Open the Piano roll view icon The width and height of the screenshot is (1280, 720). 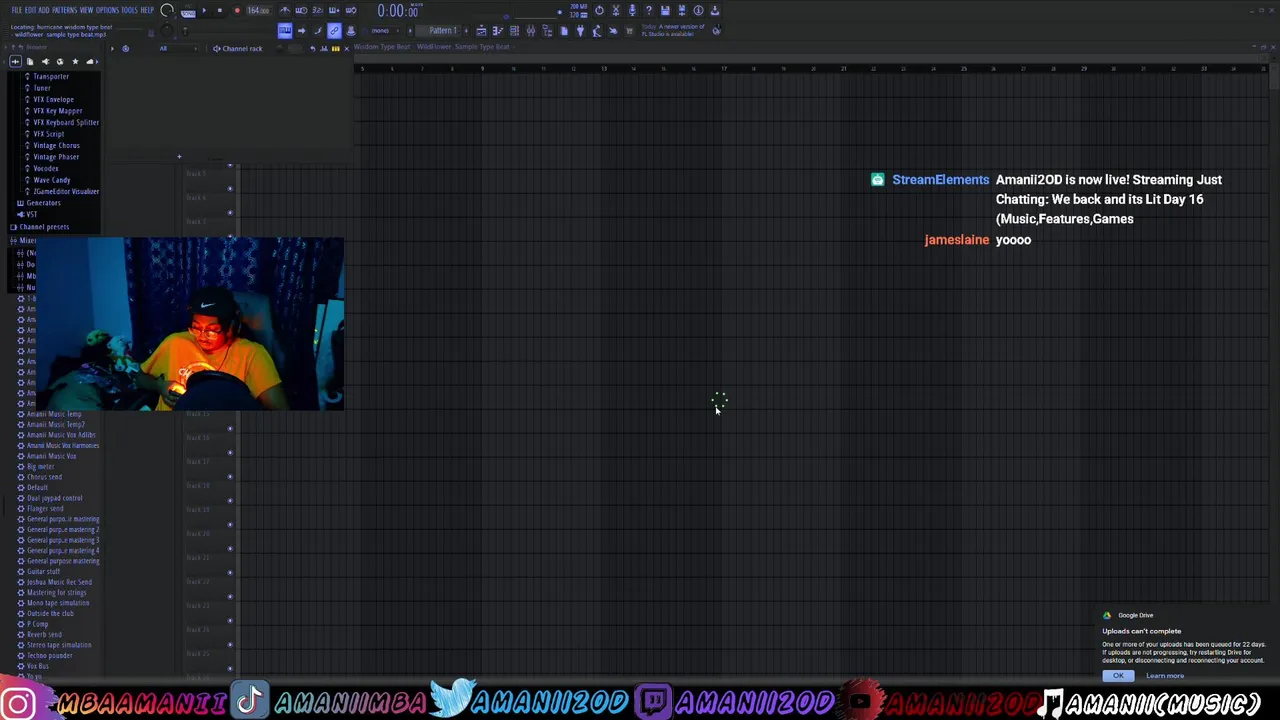tap(497, 30)
